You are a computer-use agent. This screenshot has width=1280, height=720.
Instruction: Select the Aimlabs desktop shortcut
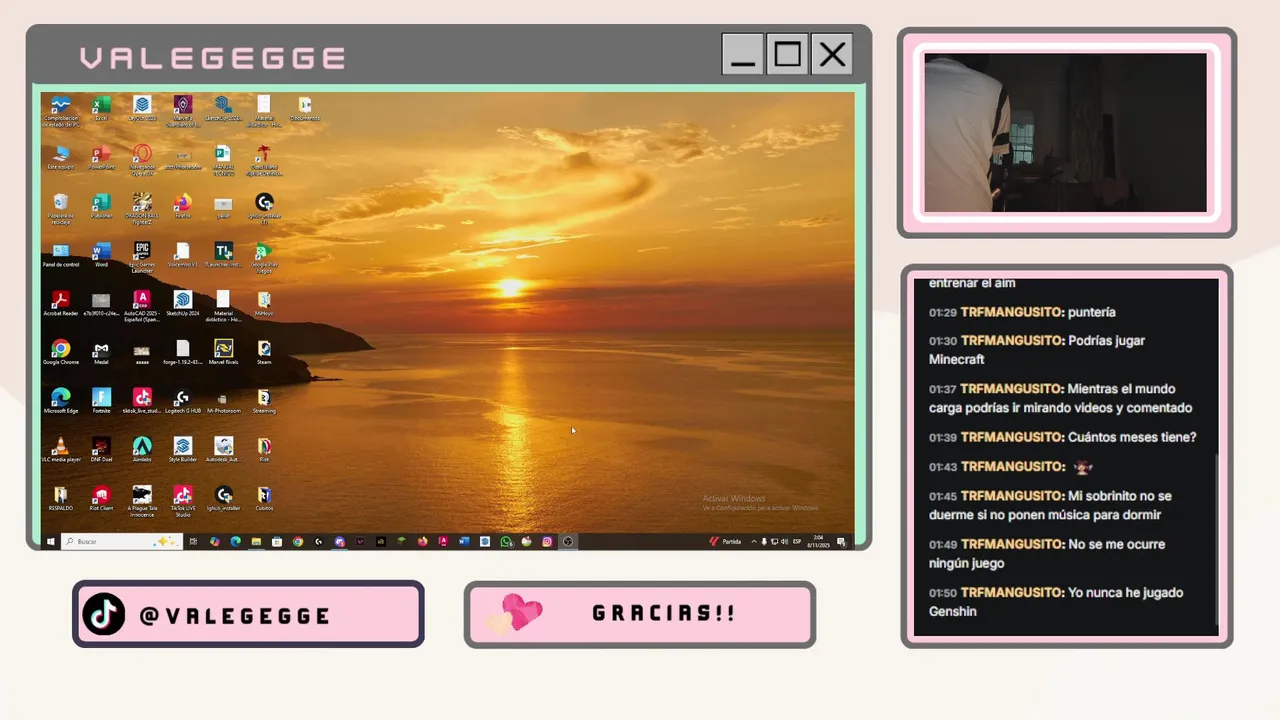point(142,449)
